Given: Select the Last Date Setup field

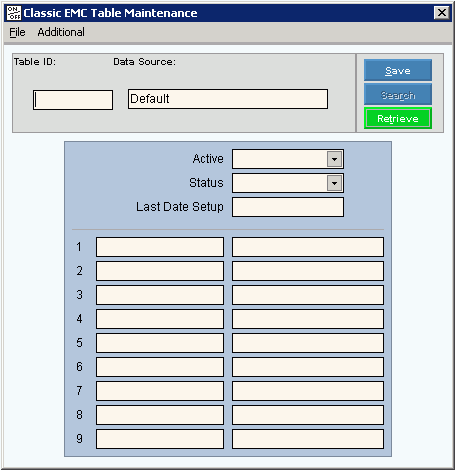Looking at the screenshot, I should click(288, 207).
